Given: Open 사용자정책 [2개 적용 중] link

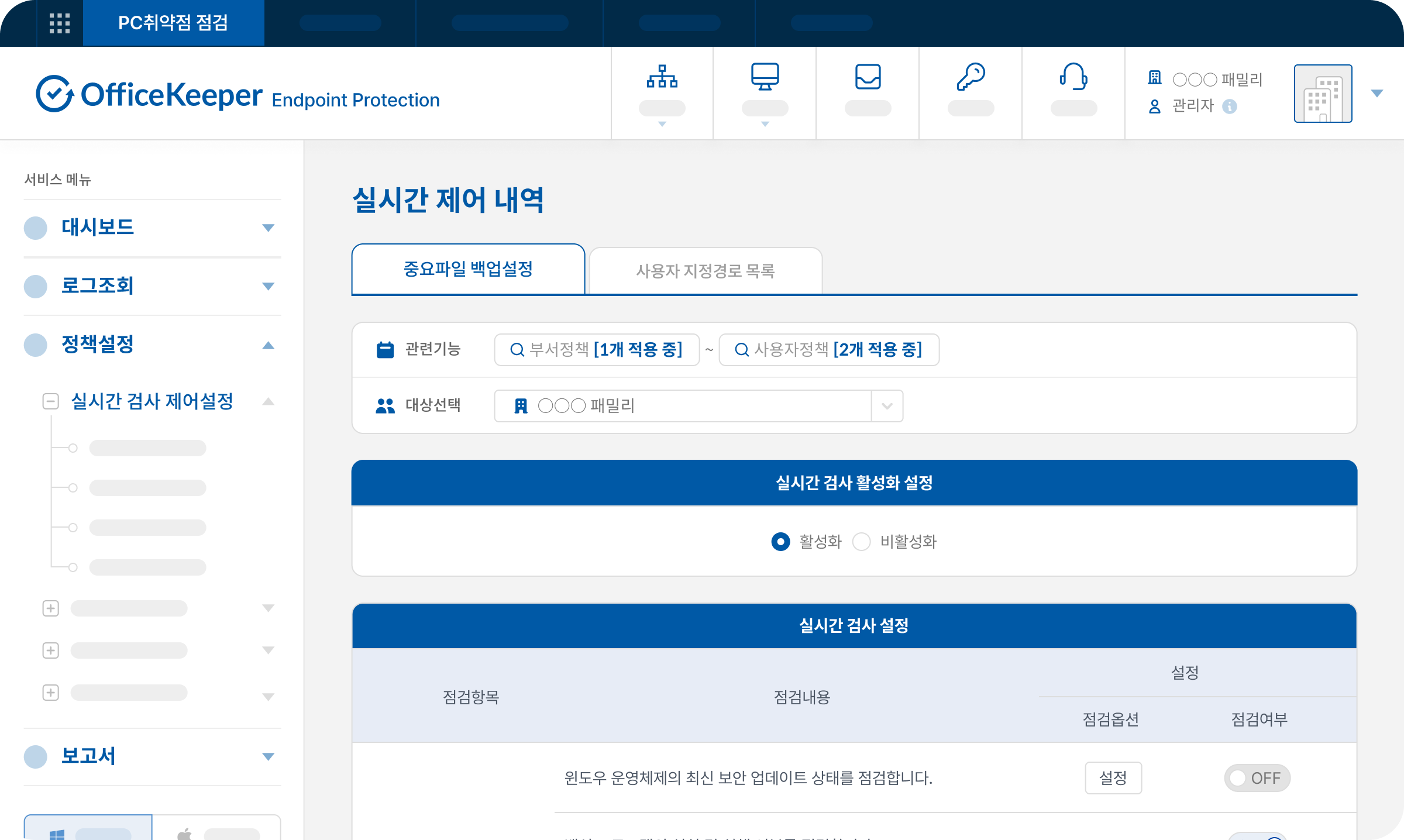Looking at the screenshot, I should point(829,350).
